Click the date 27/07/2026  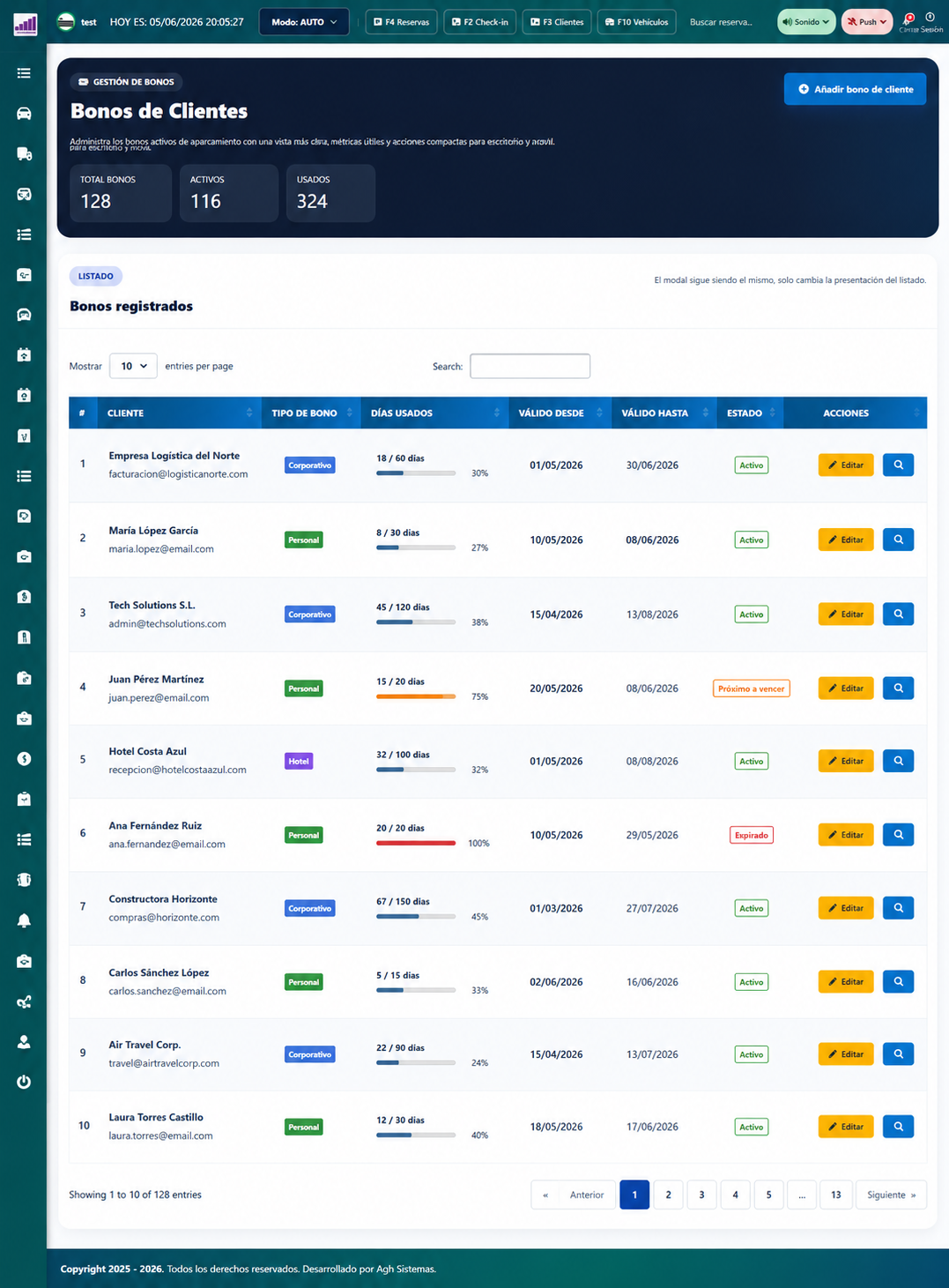pyautogui.click(x=652, y=908)
